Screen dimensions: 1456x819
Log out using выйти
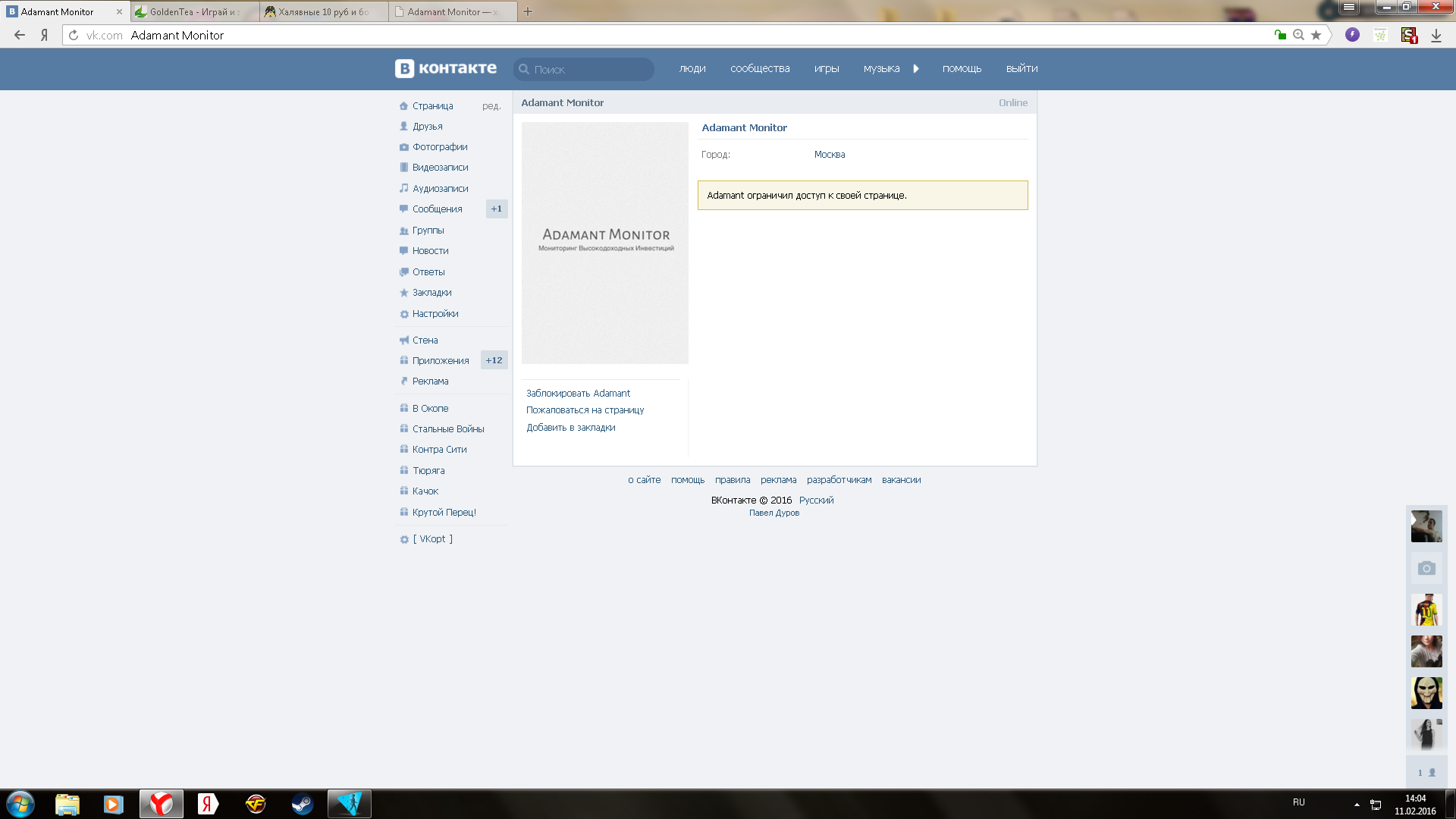click(1021, 68)
